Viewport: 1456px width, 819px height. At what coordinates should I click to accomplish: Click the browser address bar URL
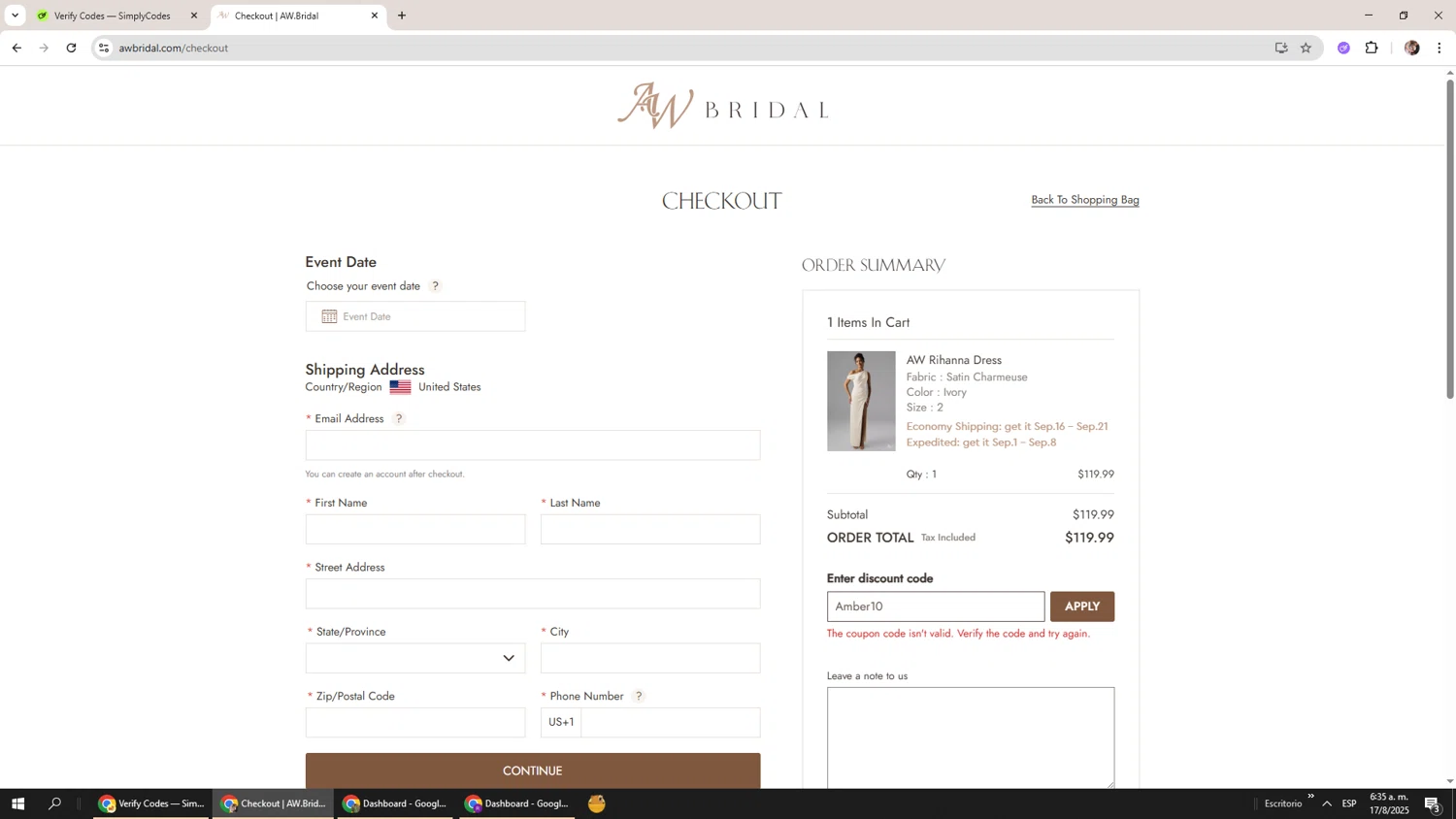(174, 48)
